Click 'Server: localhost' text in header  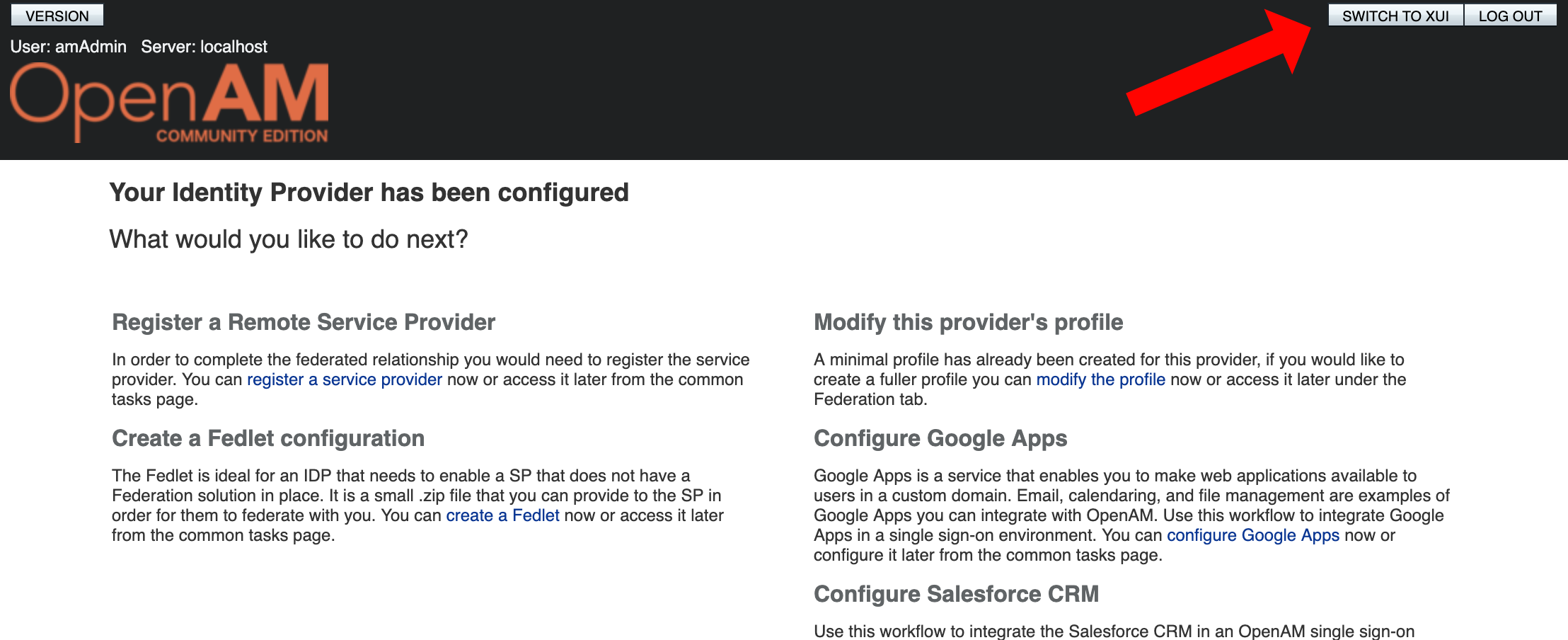[x=204, y=47]
